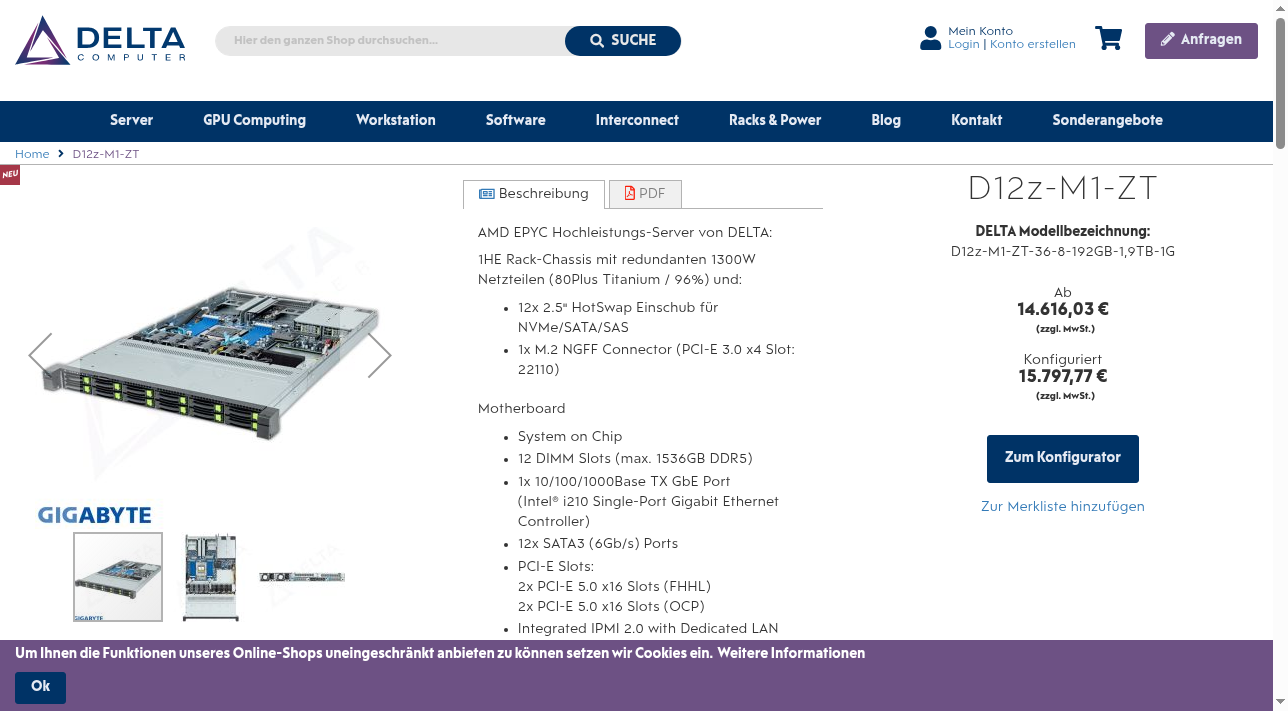1288x711 pixels.
Task: Click the Anfragen button
Action: click(x=1201, y=41)
